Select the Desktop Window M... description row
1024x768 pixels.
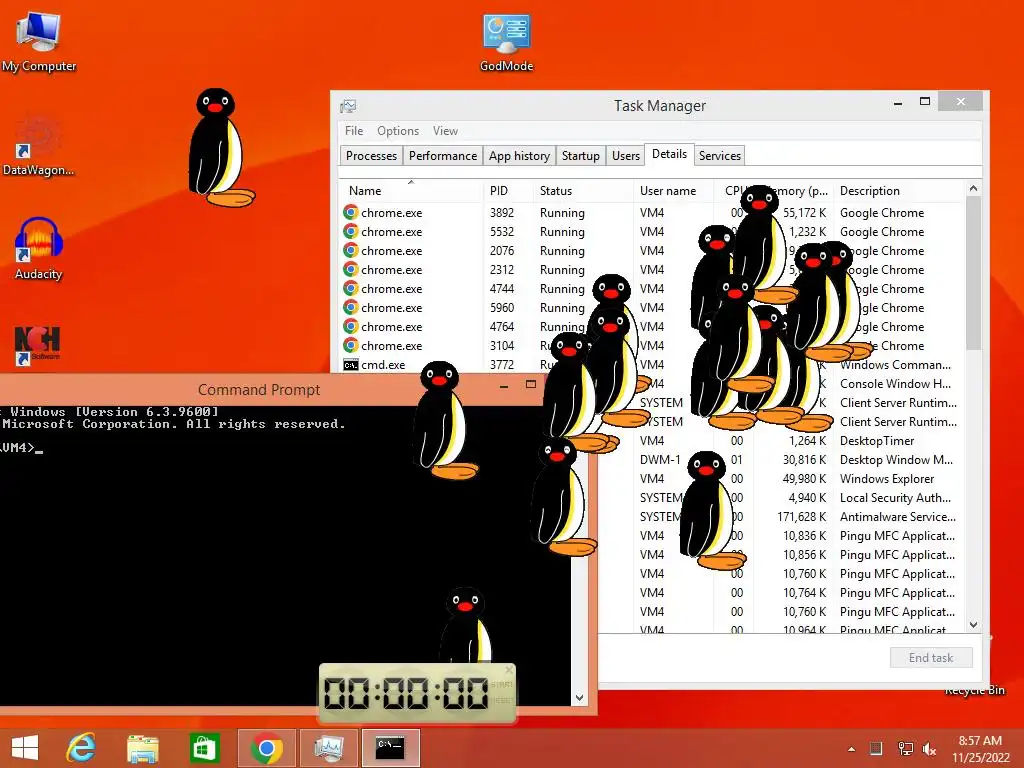coord(896,460)
